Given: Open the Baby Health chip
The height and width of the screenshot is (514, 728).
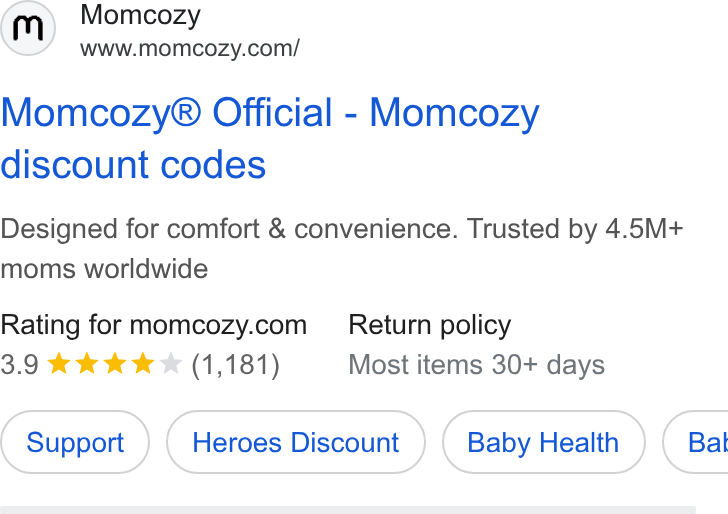Looking at the screenshot, I should click(543, 442).
